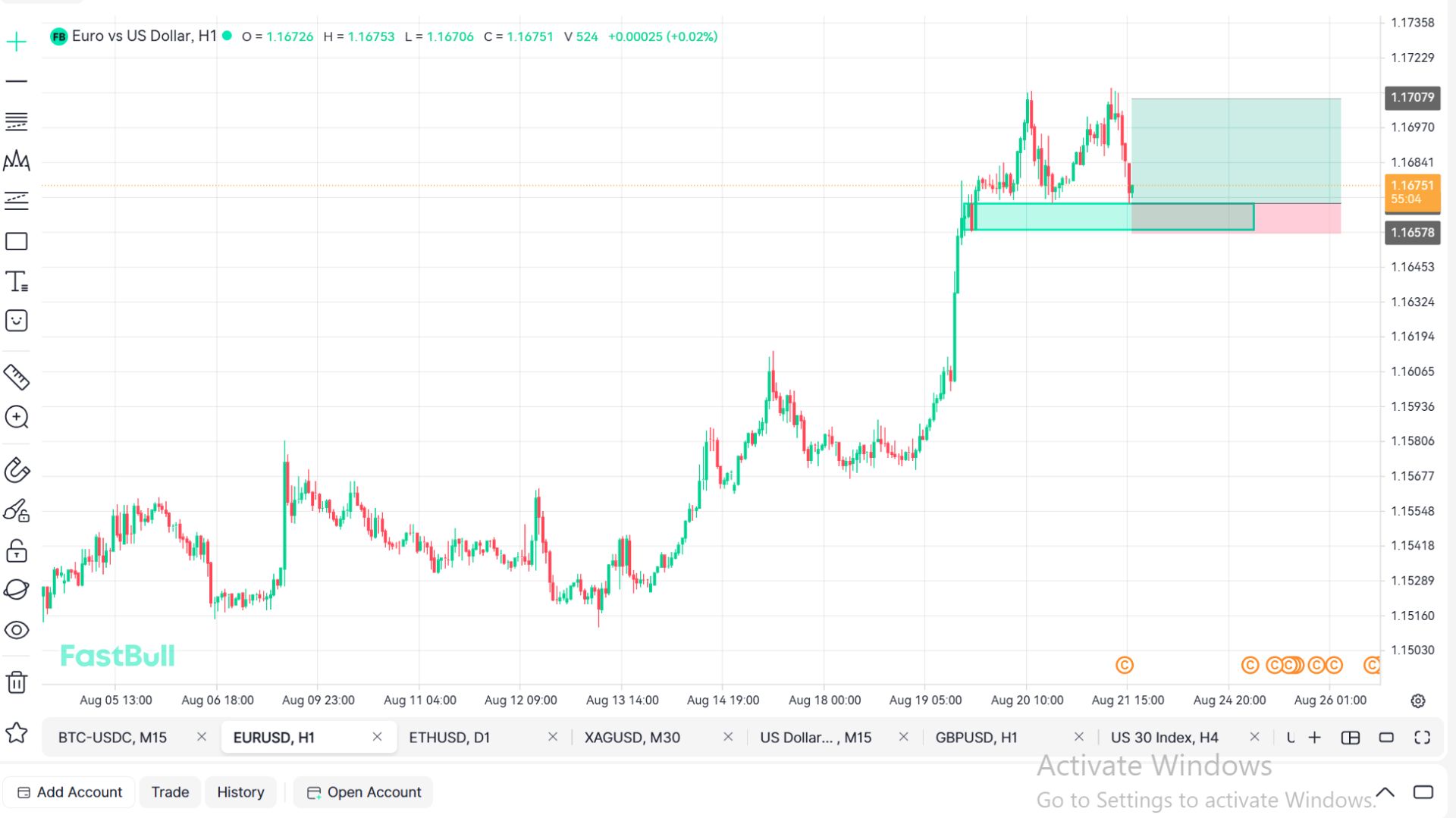Switch to the ETHUSD, D1 tab
This screenshot has height=818, width=1456.
coord(450,738)
